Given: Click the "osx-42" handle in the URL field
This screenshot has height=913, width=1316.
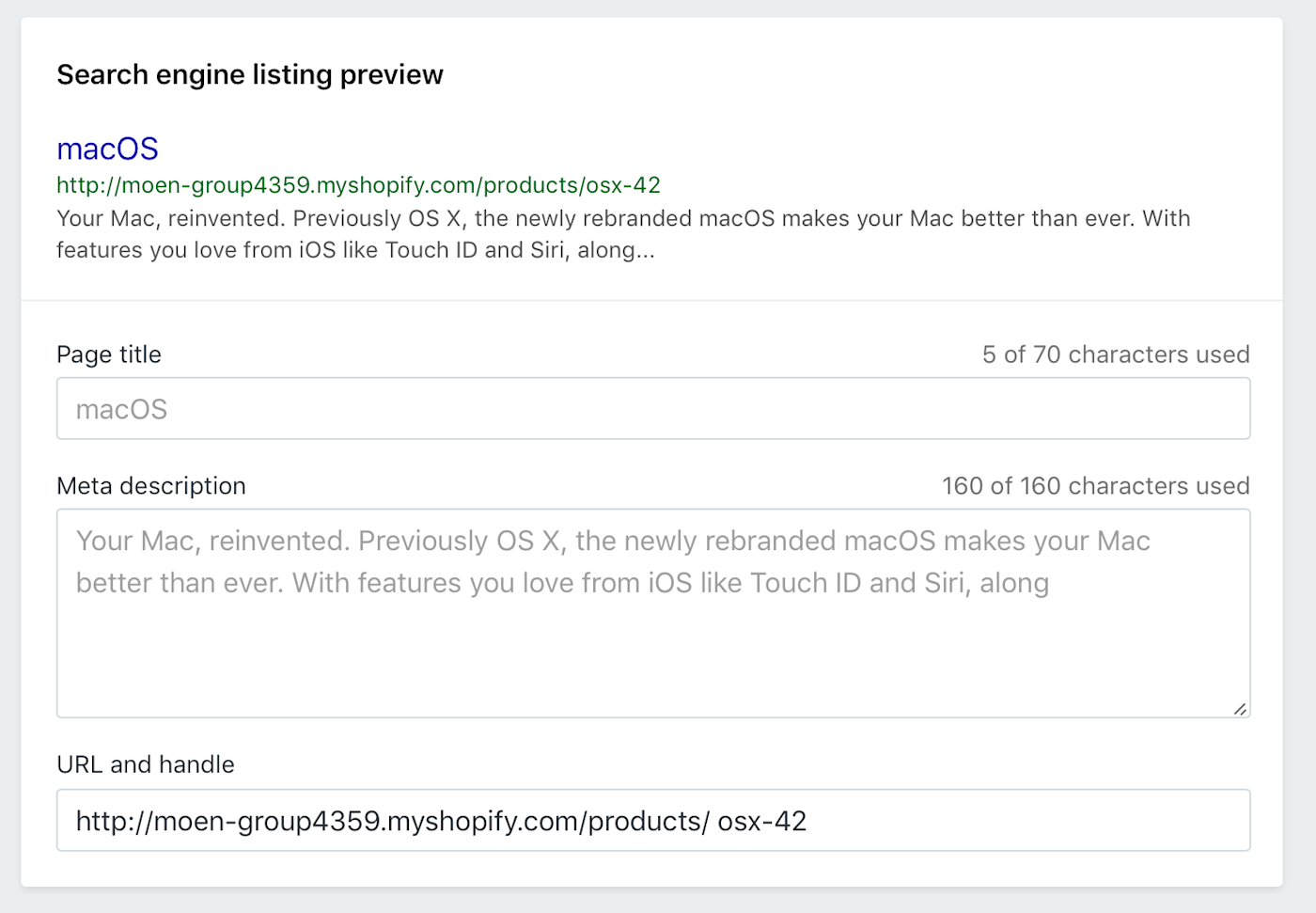Looking at the screenshot, I should 761,821.
